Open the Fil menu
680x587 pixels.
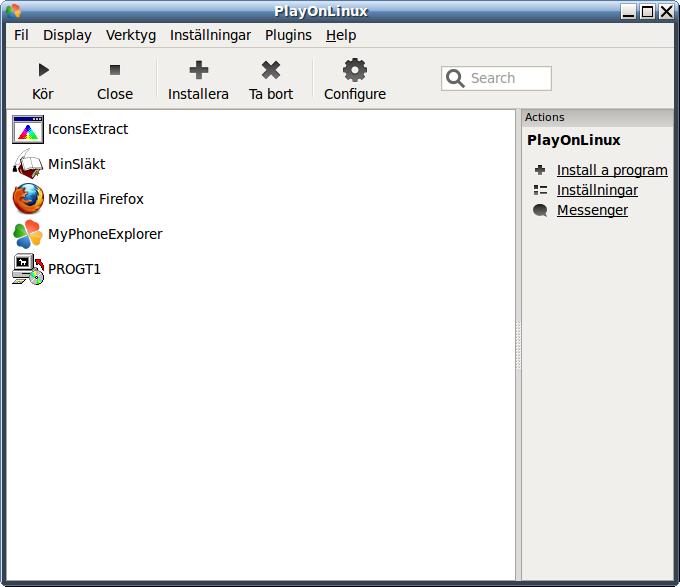pos(21,35)
